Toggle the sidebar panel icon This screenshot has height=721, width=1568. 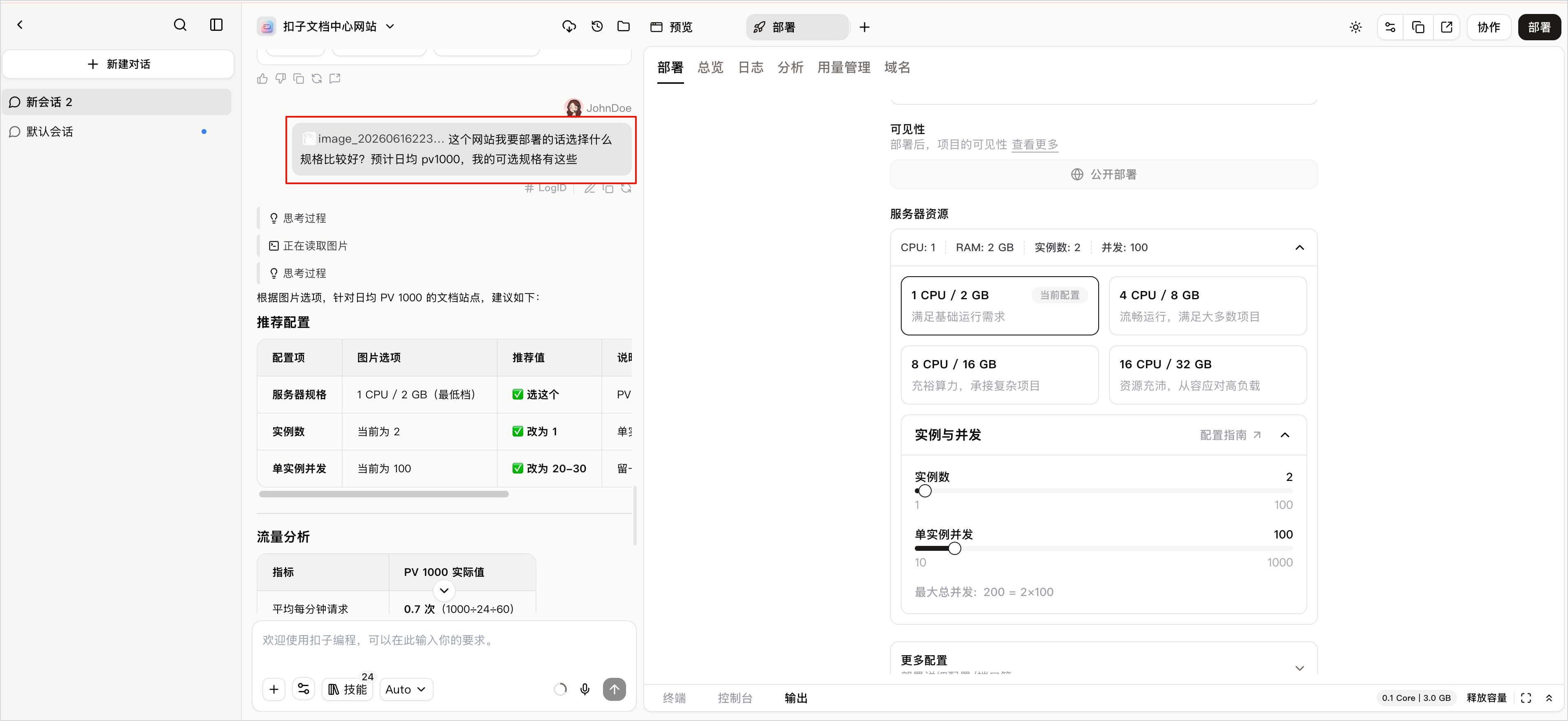pyautogui.click(x=216, y=25)
